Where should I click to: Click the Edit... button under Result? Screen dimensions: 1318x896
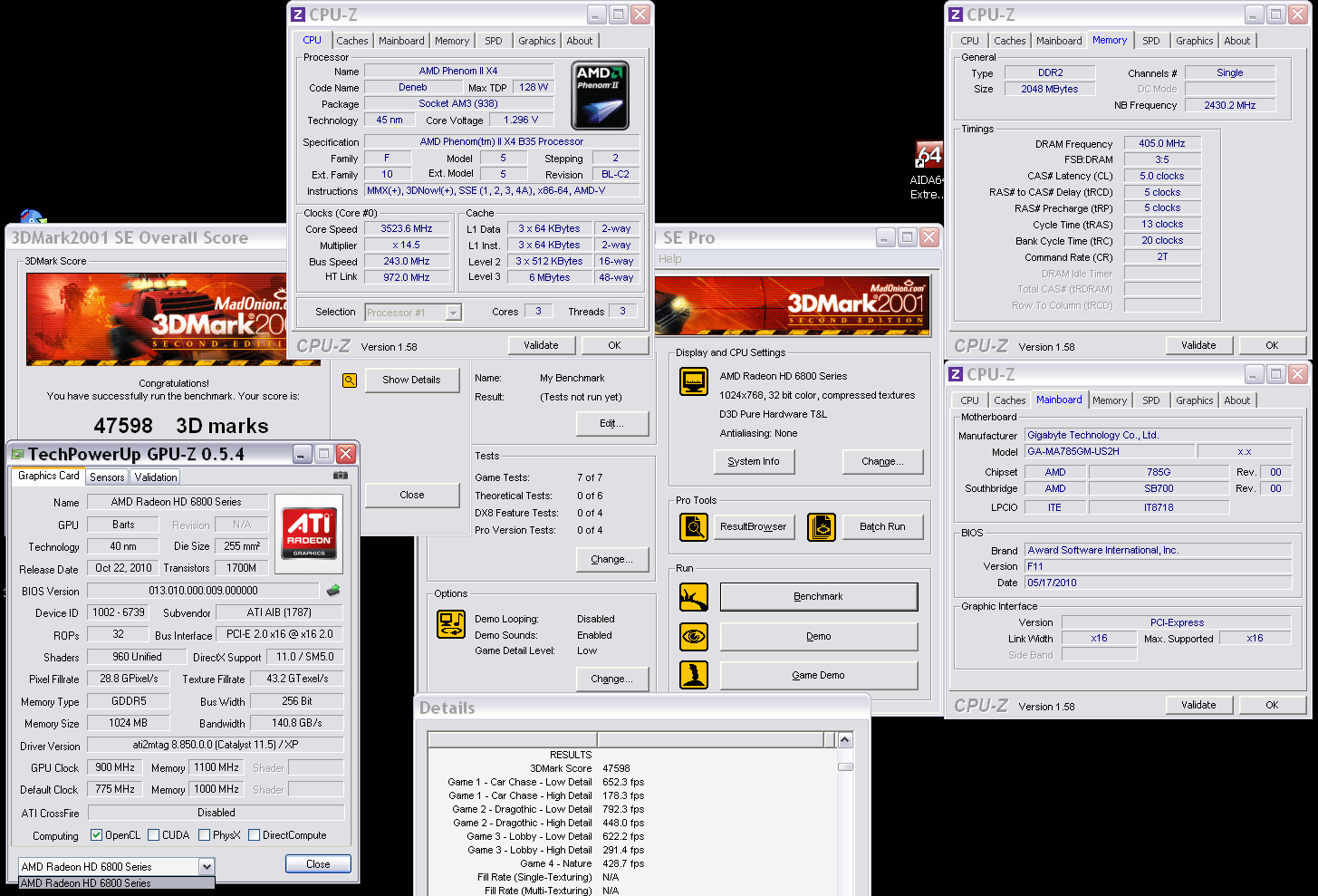[612, 423]
